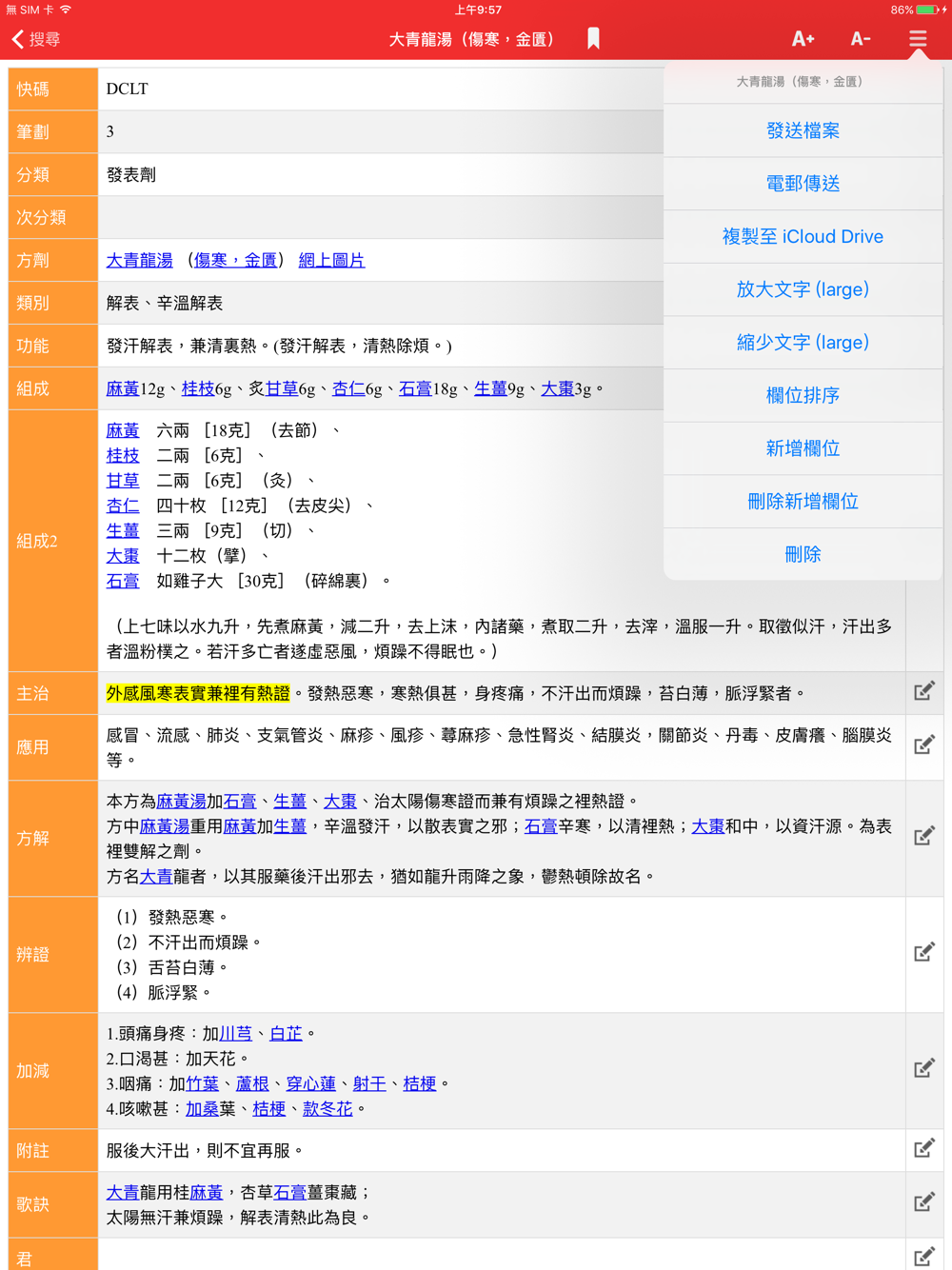952x1270 pixels.
Task: Open 竹葉 link in 加減
Action: point(203,1083)
